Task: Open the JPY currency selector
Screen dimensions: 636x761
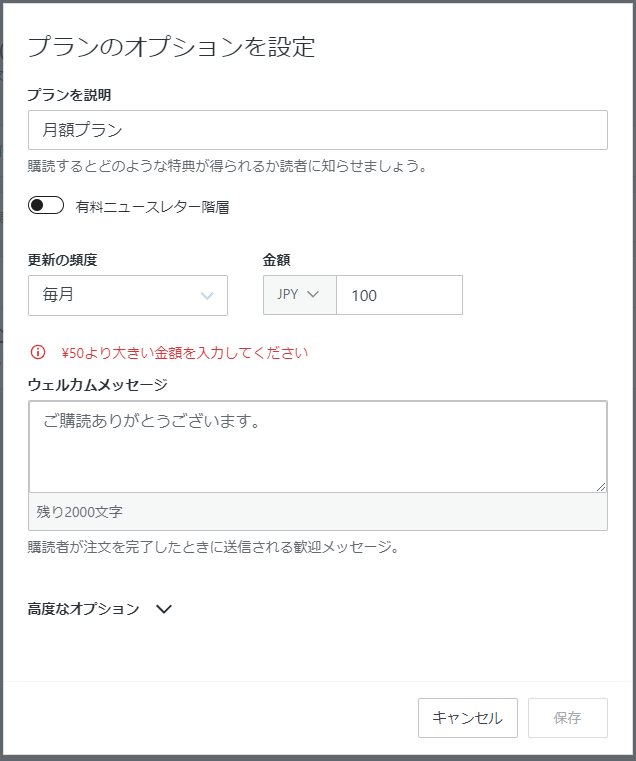Action: click(299, 295)
